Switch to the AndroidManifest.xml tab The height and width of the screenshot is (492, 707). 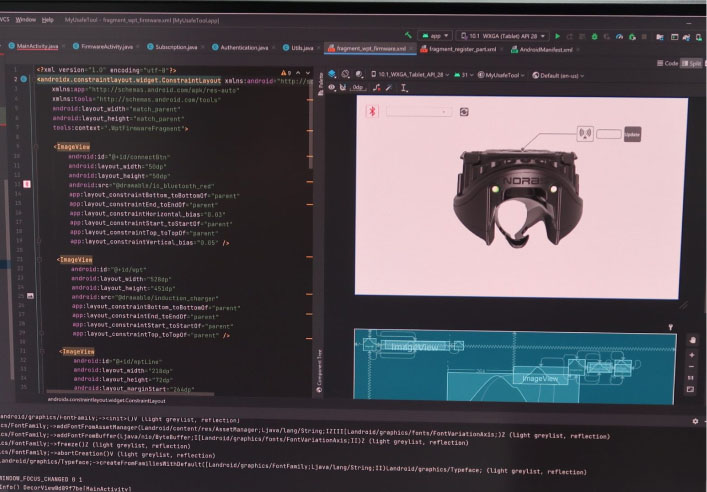tap(542, 50)
